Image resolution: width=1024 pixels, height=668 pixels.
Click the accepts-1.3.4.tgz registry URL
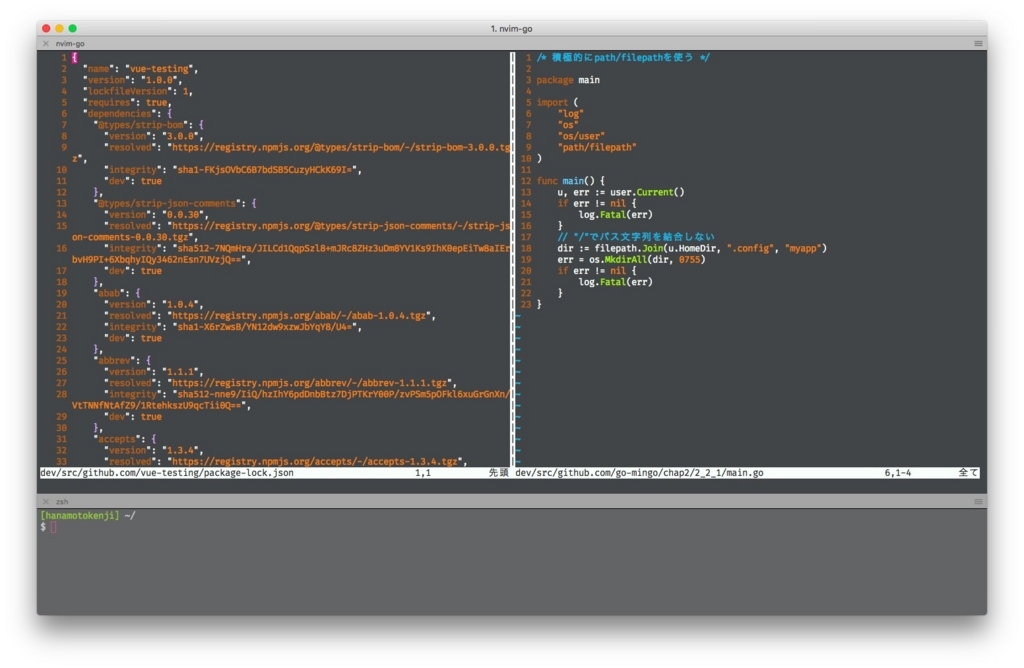[315, 461]
